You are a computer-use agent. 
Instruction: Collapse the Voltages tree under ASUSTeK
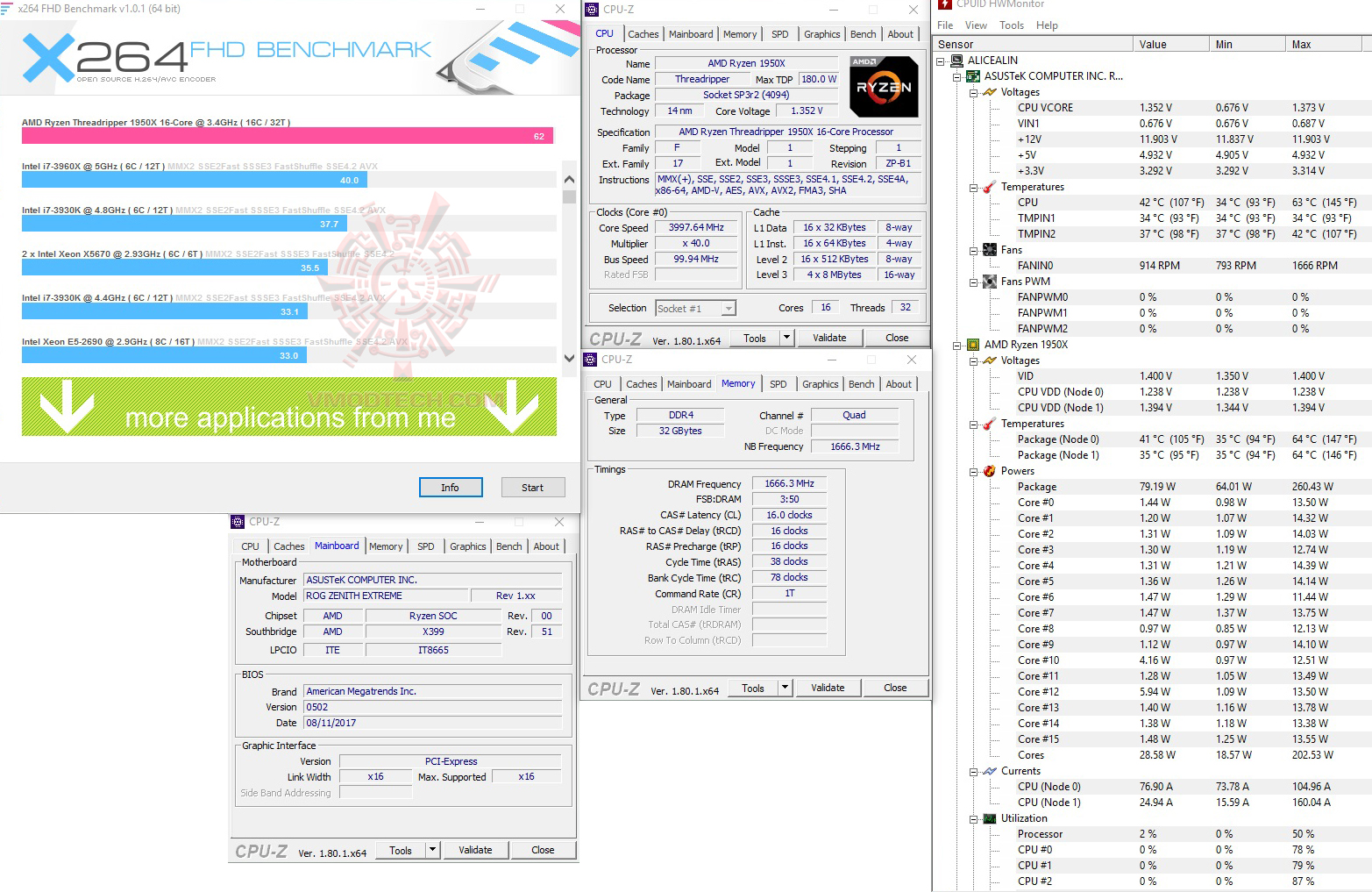pos(975,91)
